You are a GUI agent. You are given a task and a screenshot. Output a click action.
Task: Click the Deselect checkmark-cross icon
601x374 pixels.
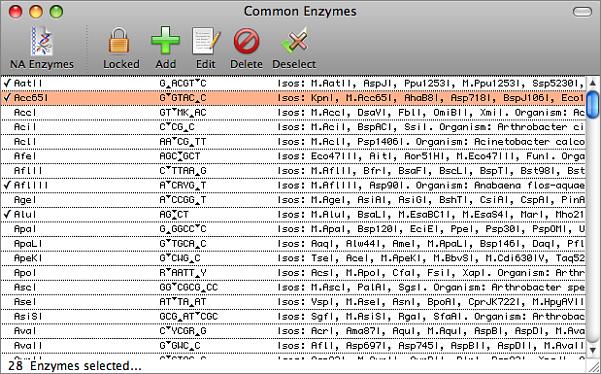(294, 41)
